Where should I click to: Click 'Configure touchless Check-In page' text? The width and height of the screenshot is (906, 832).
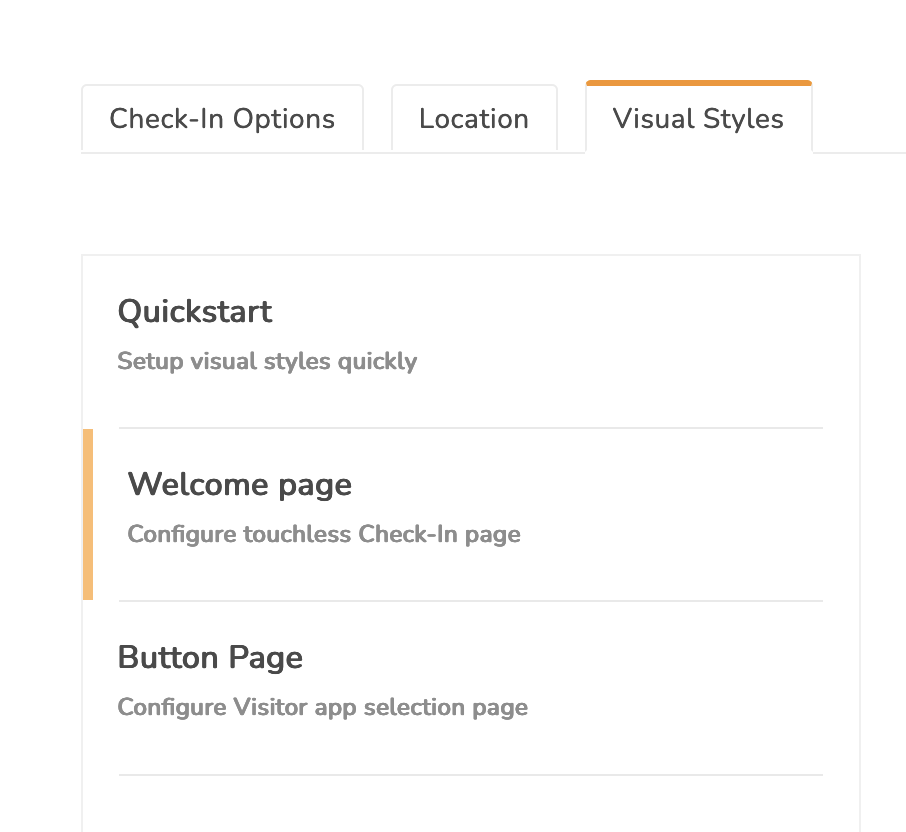click(x=323, y=534)
